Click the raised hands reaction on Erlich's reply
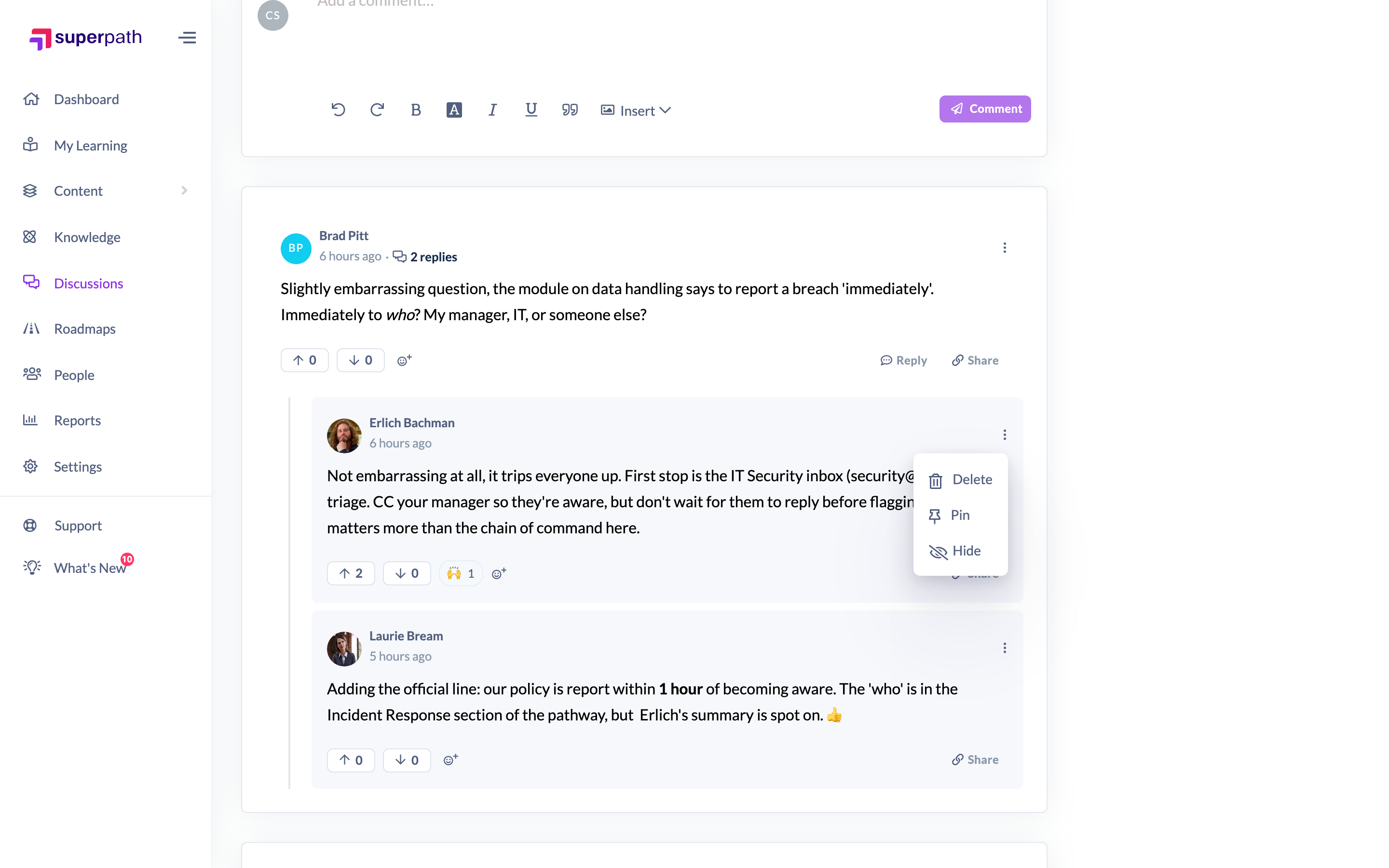1389x868 pixels. (x=460, y=573)
